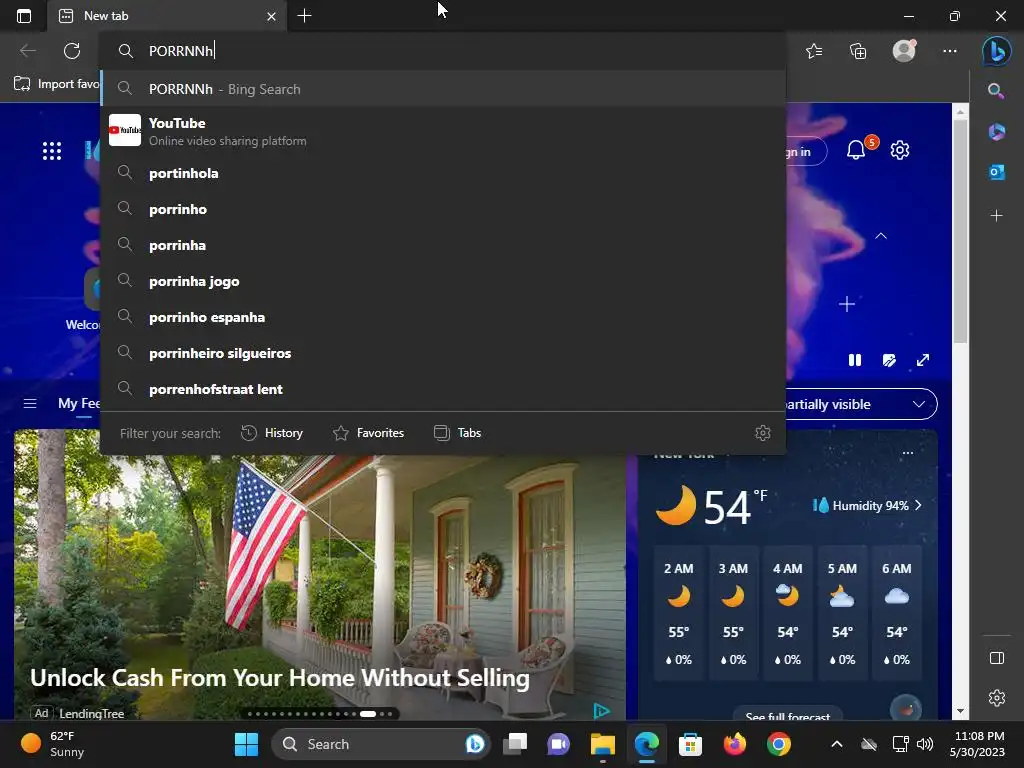Open address bar search settings gear
Viewport: 1024px width, 768px height.
point(763,433)
